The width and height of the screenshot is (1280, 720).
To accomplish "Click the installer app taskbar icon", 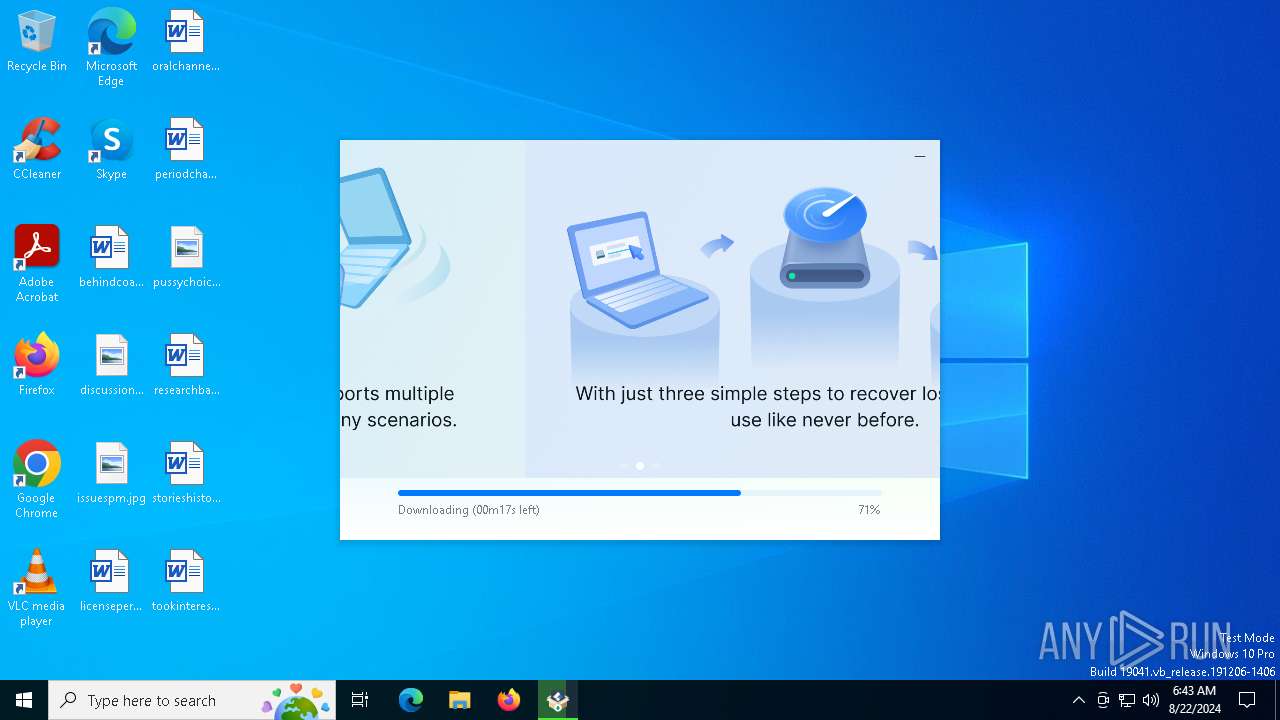I will (557, 700).
